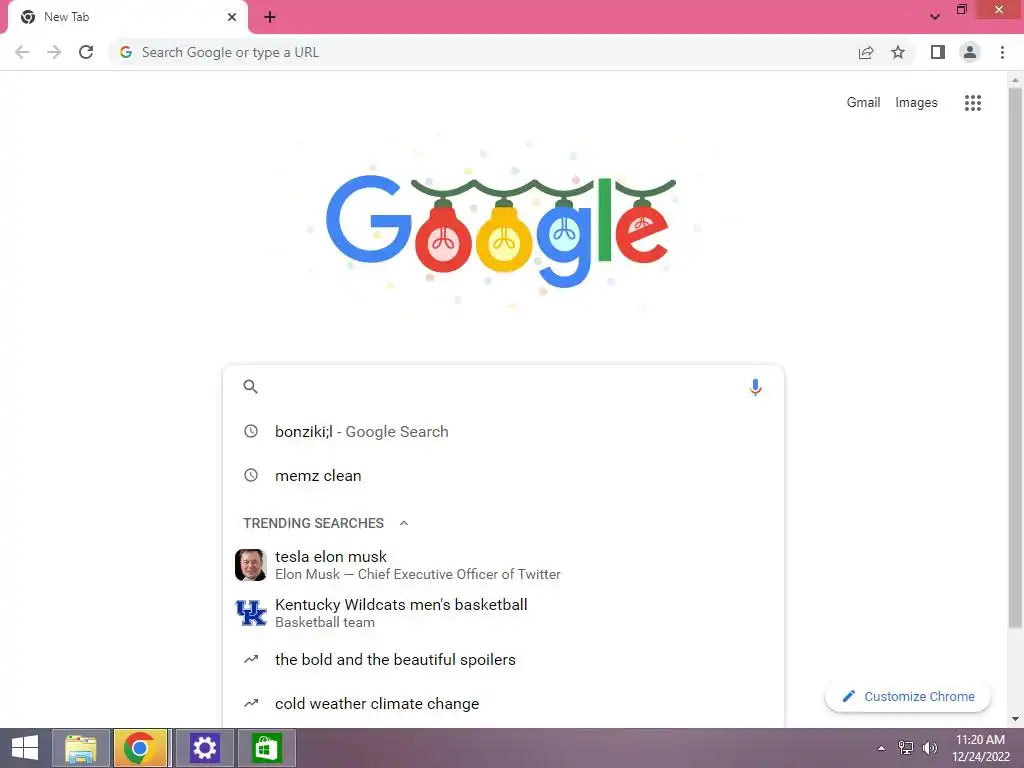The height and width of the screenshot is (768, 1024).
Task: Choose the 'tesla elon musk' trending search
Action: coord(503,565)
